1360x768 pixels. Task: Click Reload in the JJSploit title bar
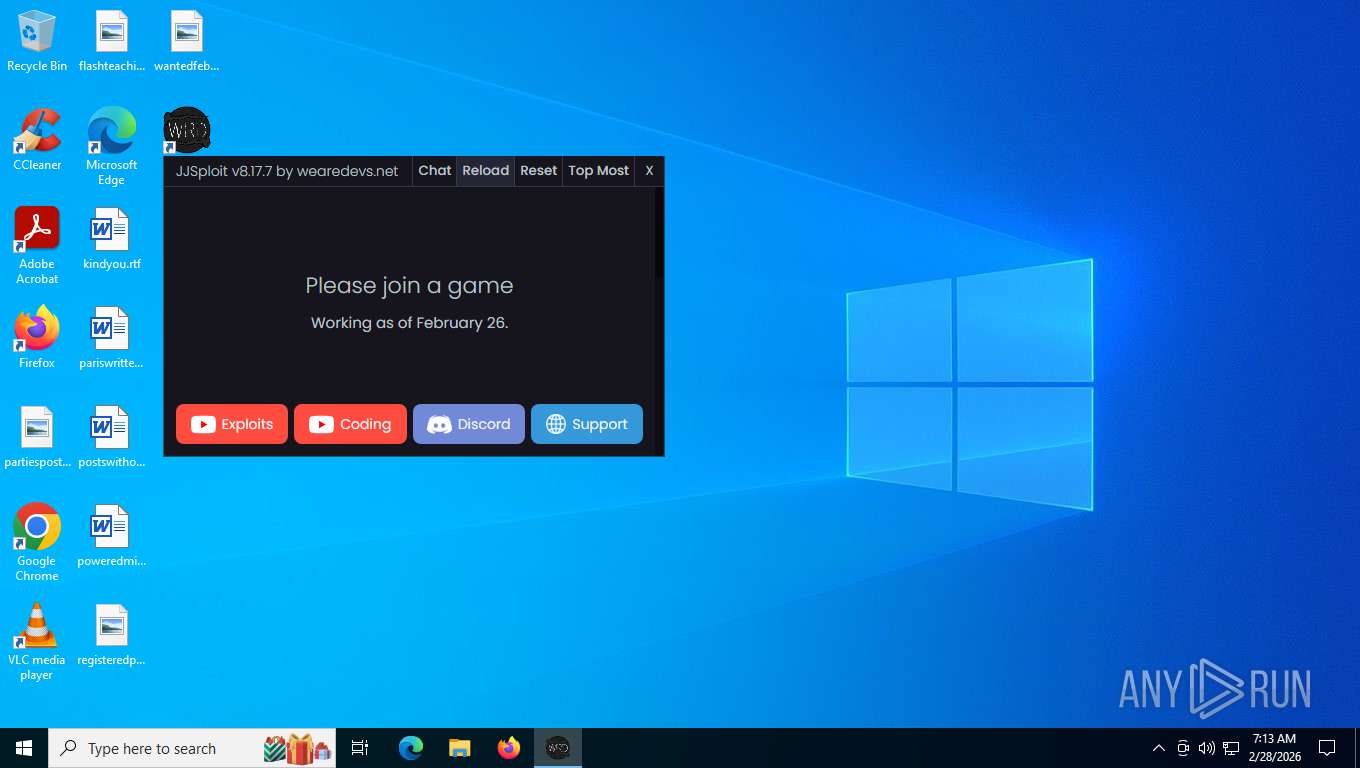486,171
